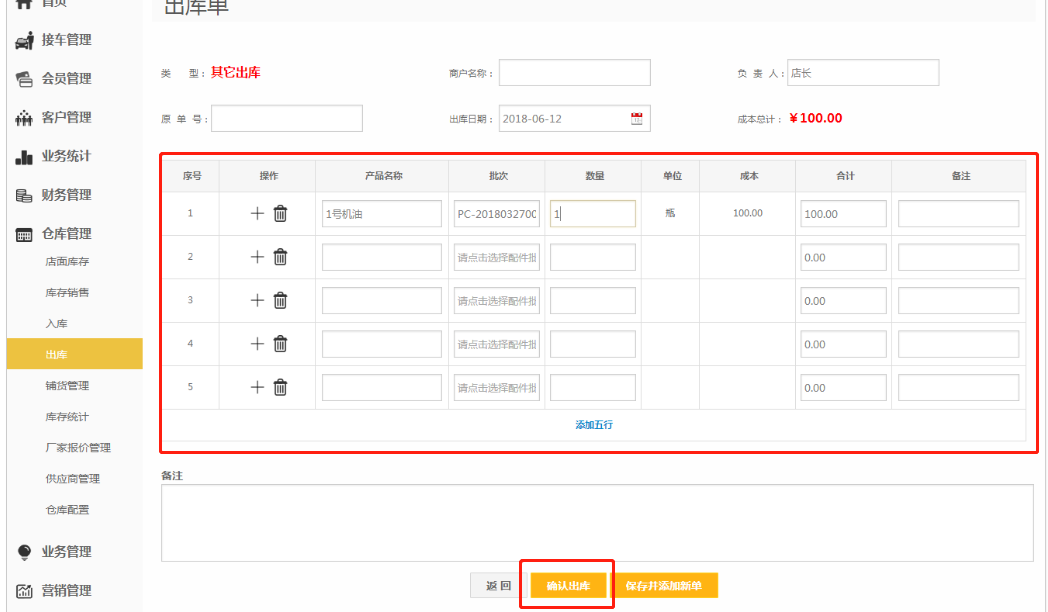The width and height of the screenshot is (1048, 612).
Task: Open the calendar icon in date field
Action: point(637,118)
